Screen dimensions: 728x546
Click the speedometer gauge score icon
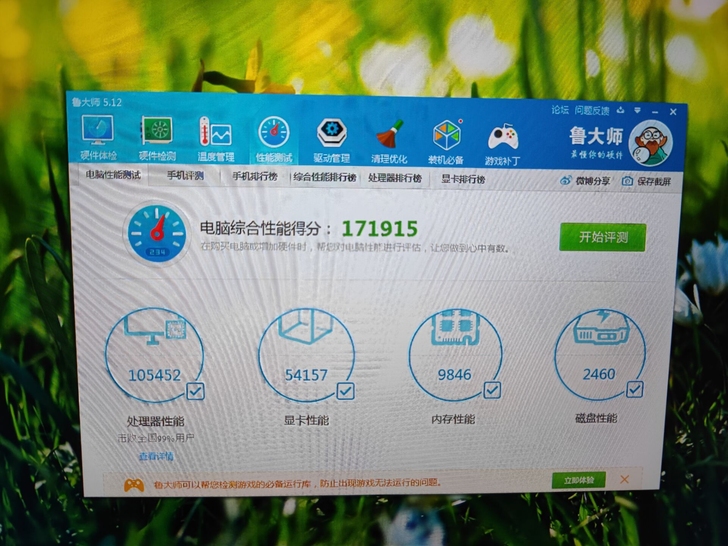pyautogui.click(x=157, y=234)
